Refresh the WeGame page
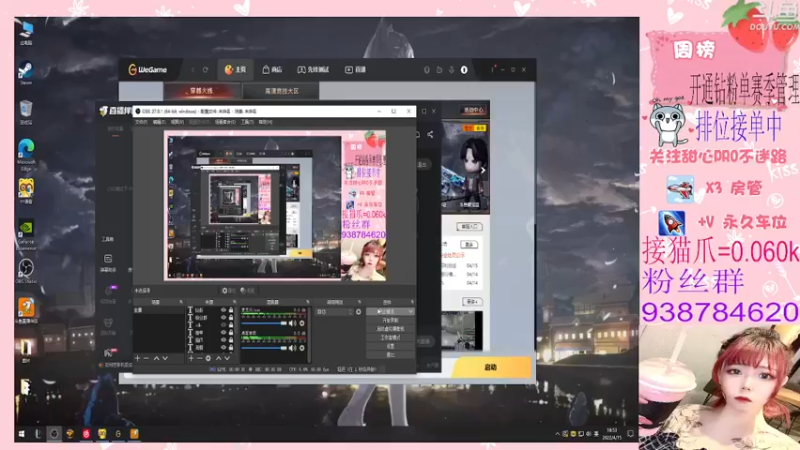Screen dimensions: 800x450 pos(205,69)
